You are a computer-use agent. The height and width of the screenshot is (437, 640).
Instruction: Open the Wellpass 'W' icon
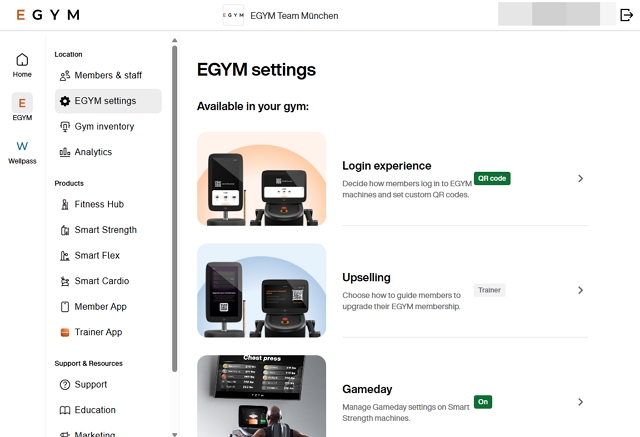22,146
